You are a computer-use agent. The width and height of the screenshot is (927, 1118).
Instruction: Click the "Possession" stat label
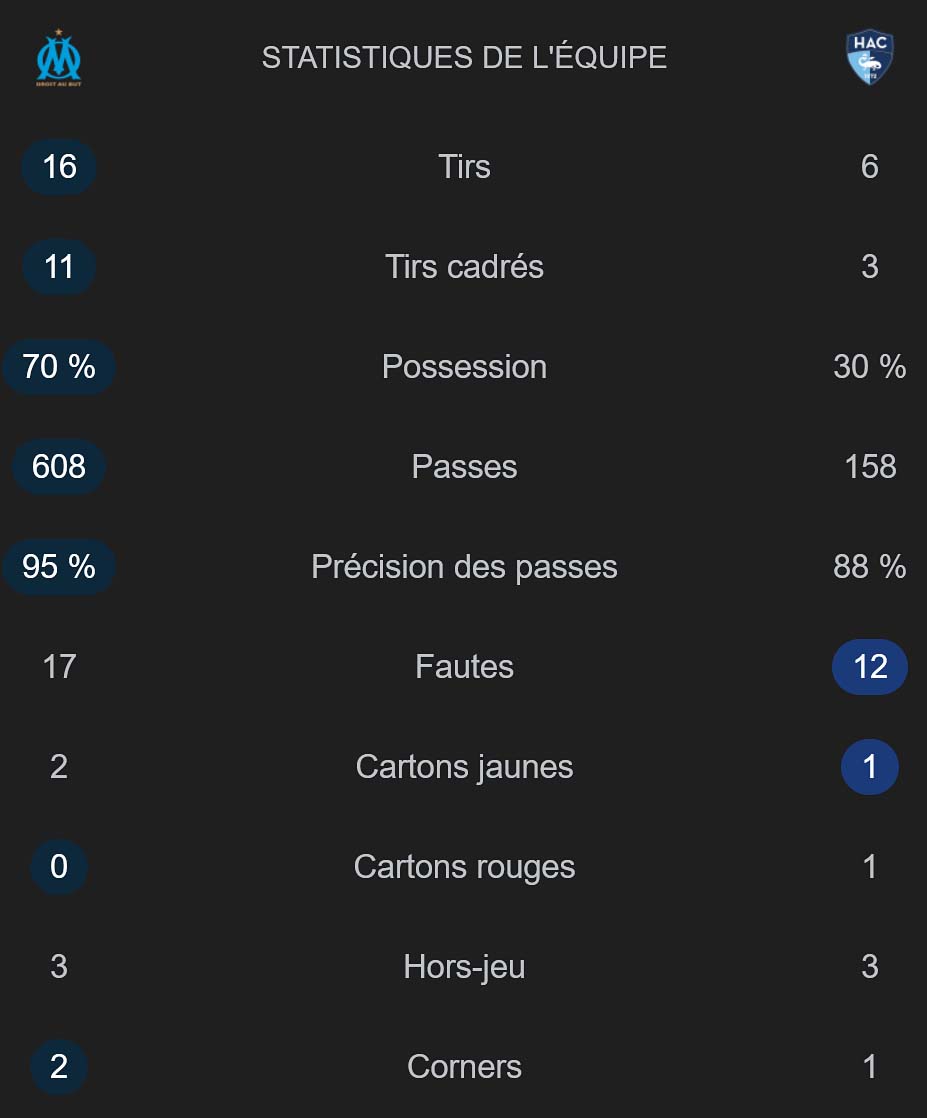(x=464, y=366)
